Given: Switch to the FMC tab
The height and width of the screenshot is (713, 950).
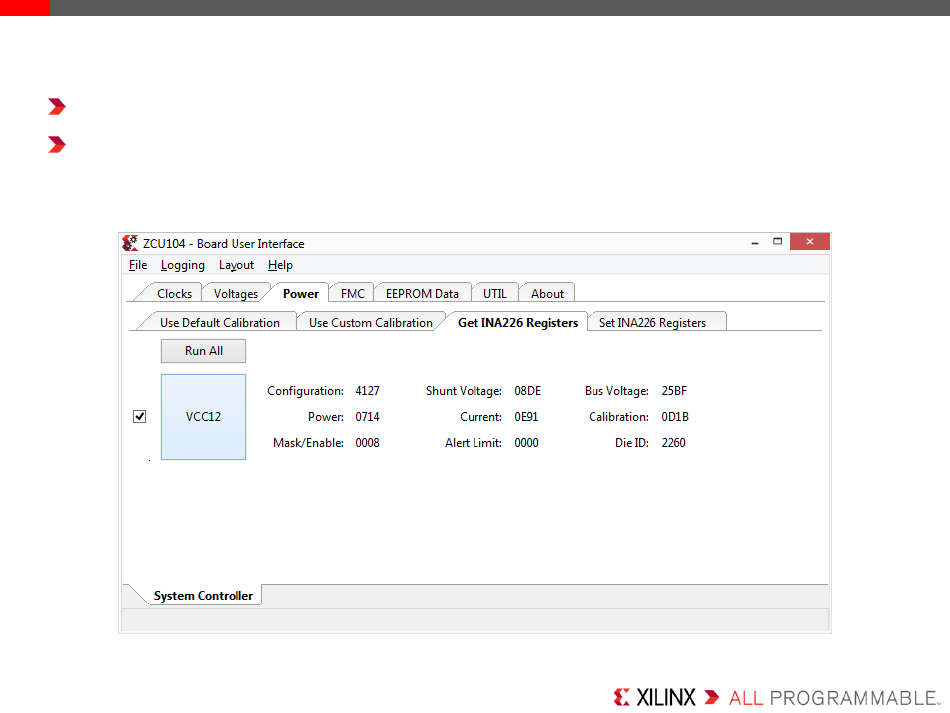Looking at the screenshot, I should coord(353,293).
